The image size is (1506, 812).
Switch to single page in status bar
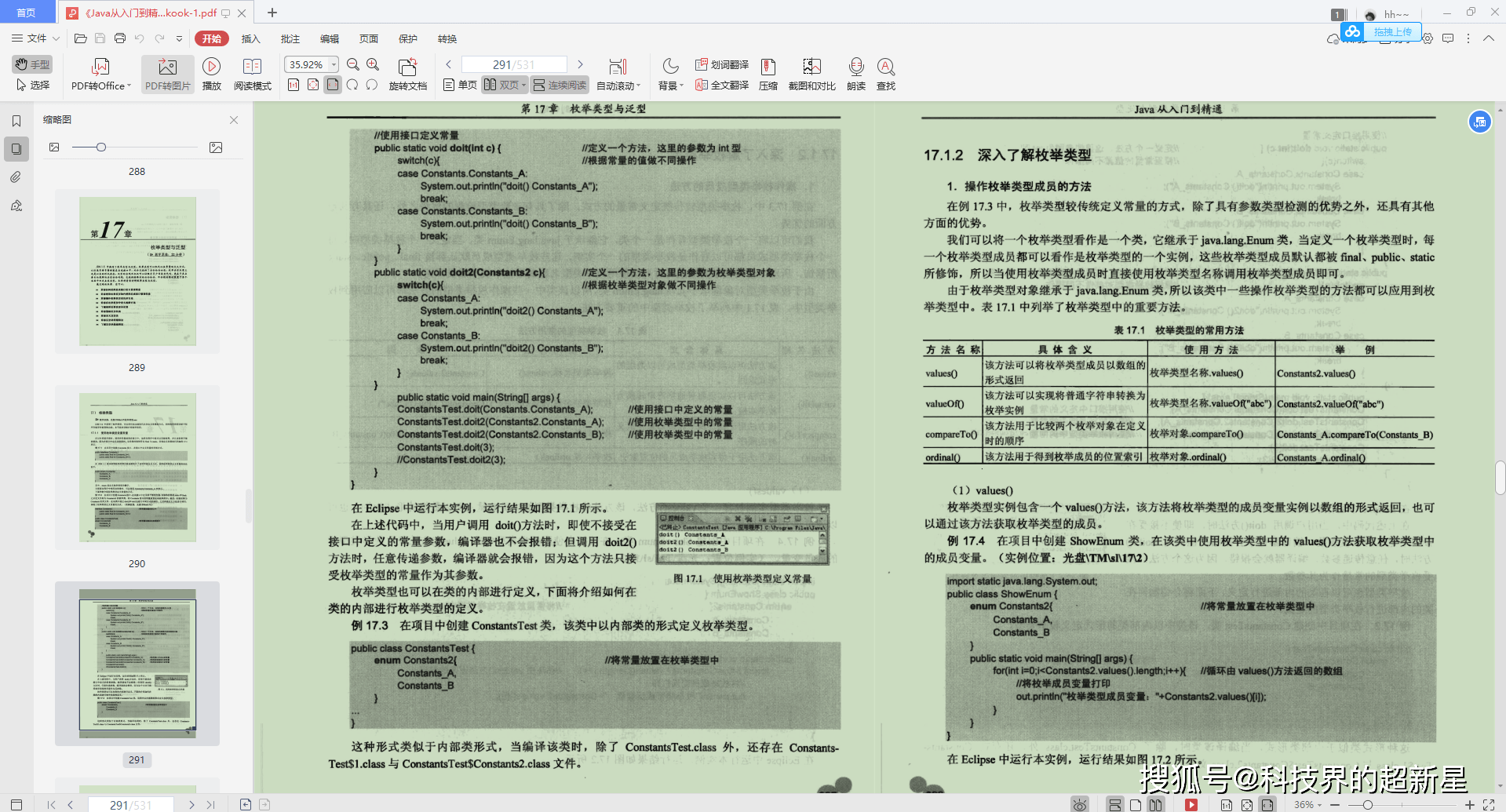(1136, 805)
